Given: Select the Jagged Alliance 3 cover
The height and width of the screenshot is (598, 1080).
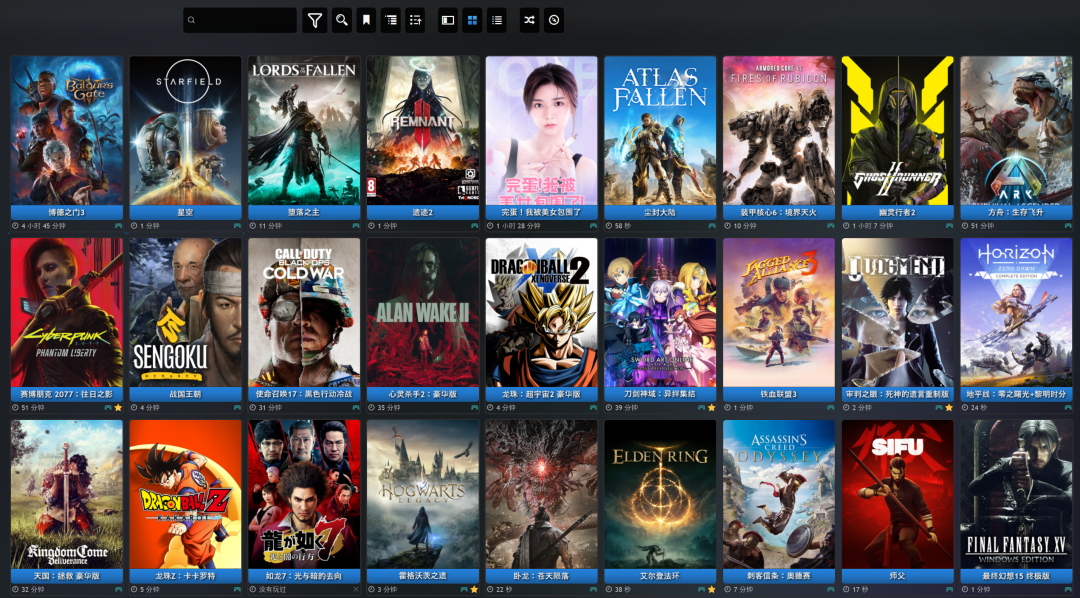Looking at the screenshot, I should [779, 313].
